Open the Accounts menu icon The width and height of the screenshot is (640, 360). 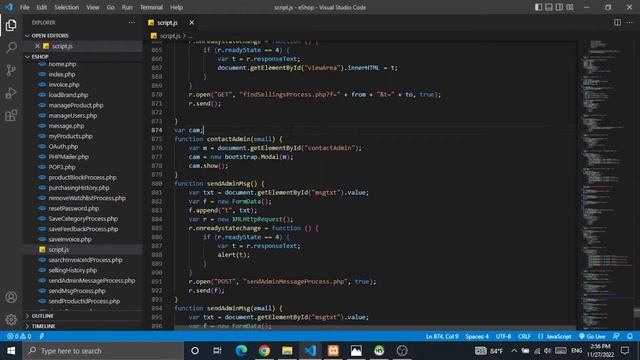click(x=11, y=297)
